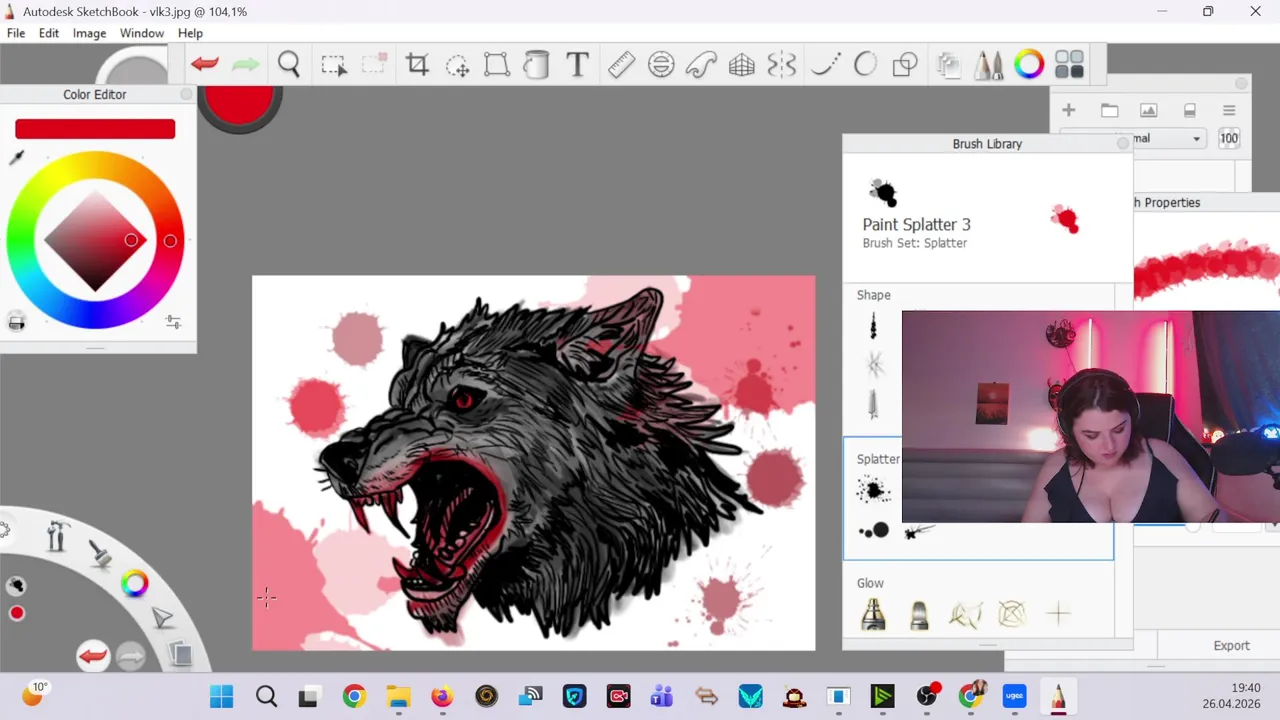The height and width of the screenshot is (720, 1280).
Task: Select the large Splatter burst brush
Action: coord(873,490)
